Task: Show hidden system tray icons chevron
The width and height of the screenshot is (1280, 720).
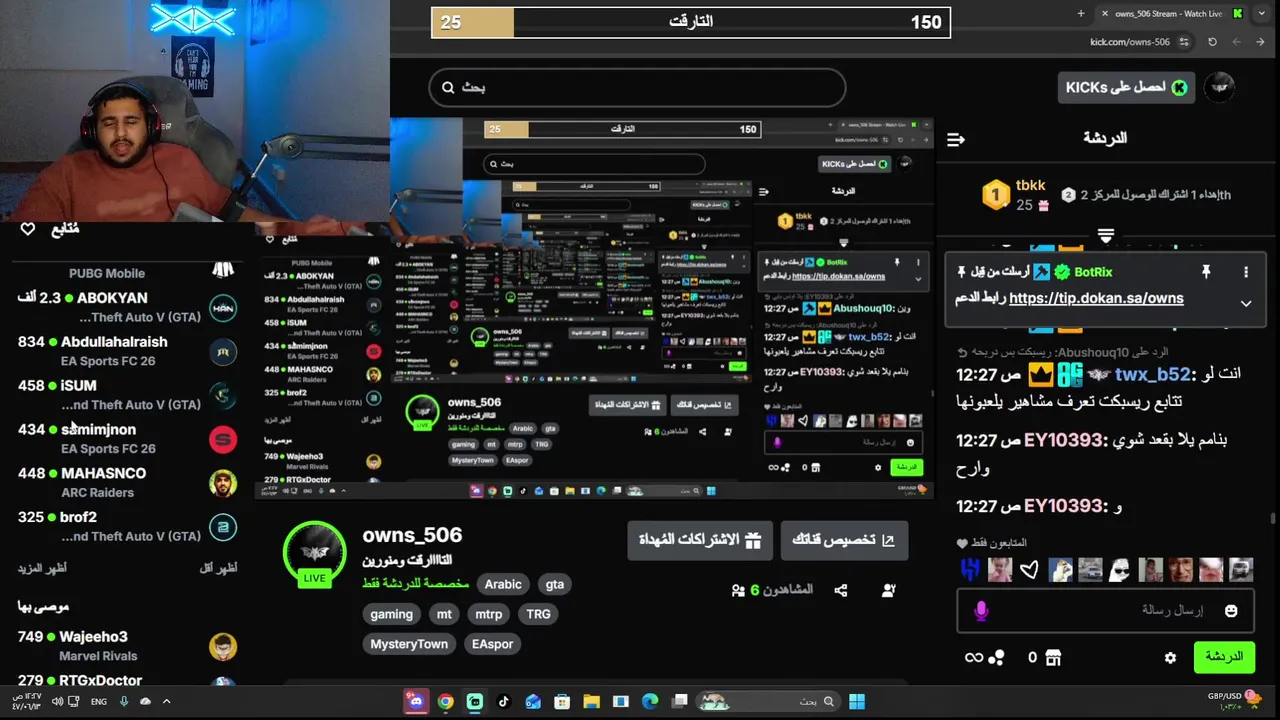Action: [166, 701]
